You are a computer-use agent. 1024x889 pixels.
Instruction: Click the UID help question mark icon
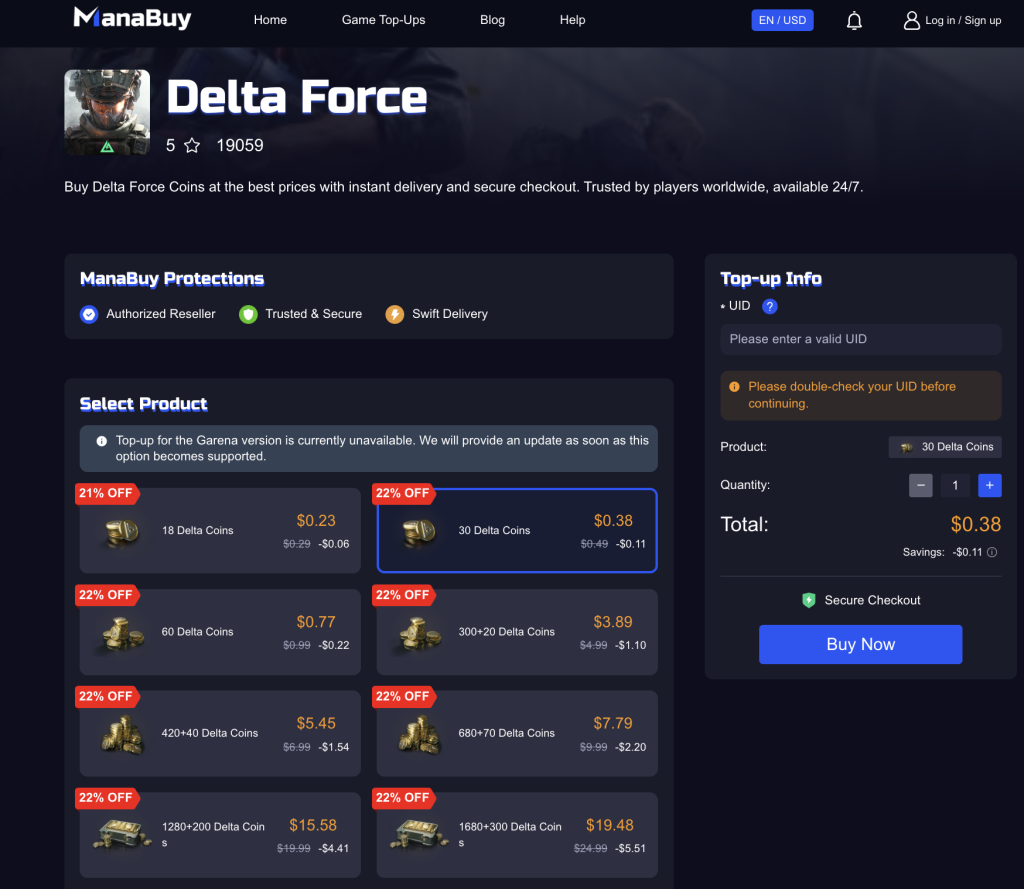tap(770, 306)
